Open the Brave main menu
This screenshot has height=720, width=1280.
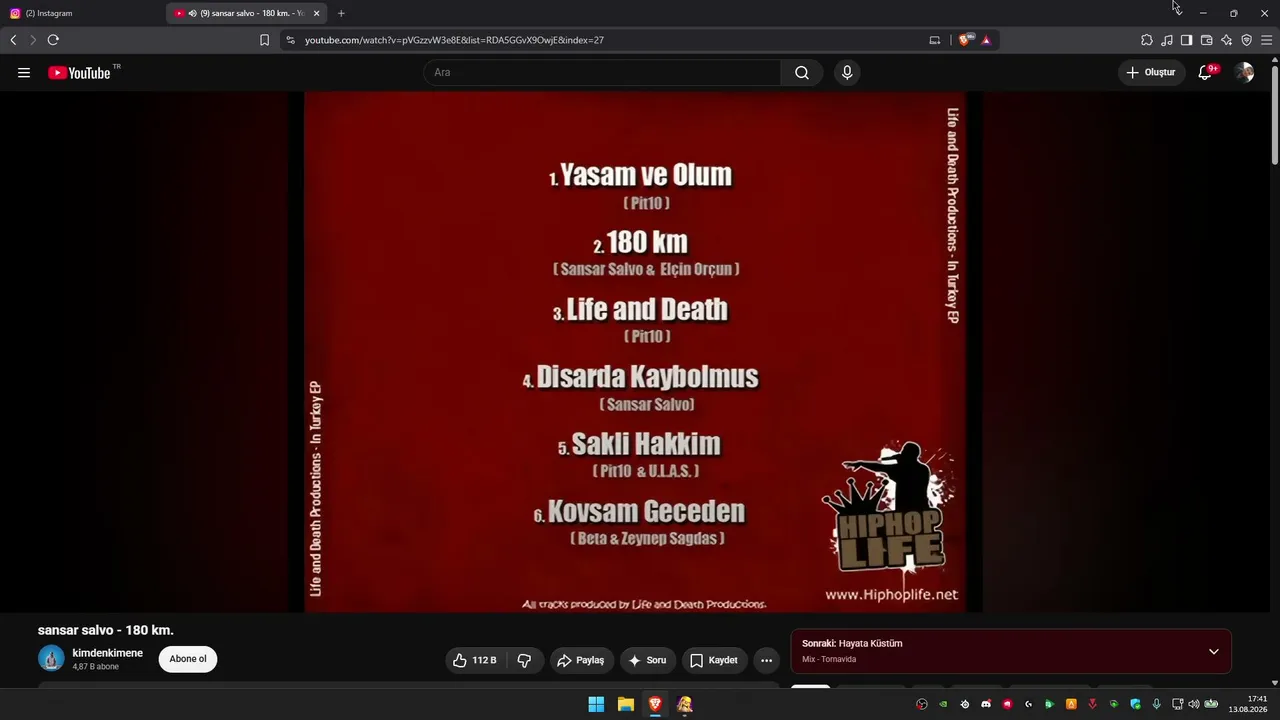(1266, 40)
